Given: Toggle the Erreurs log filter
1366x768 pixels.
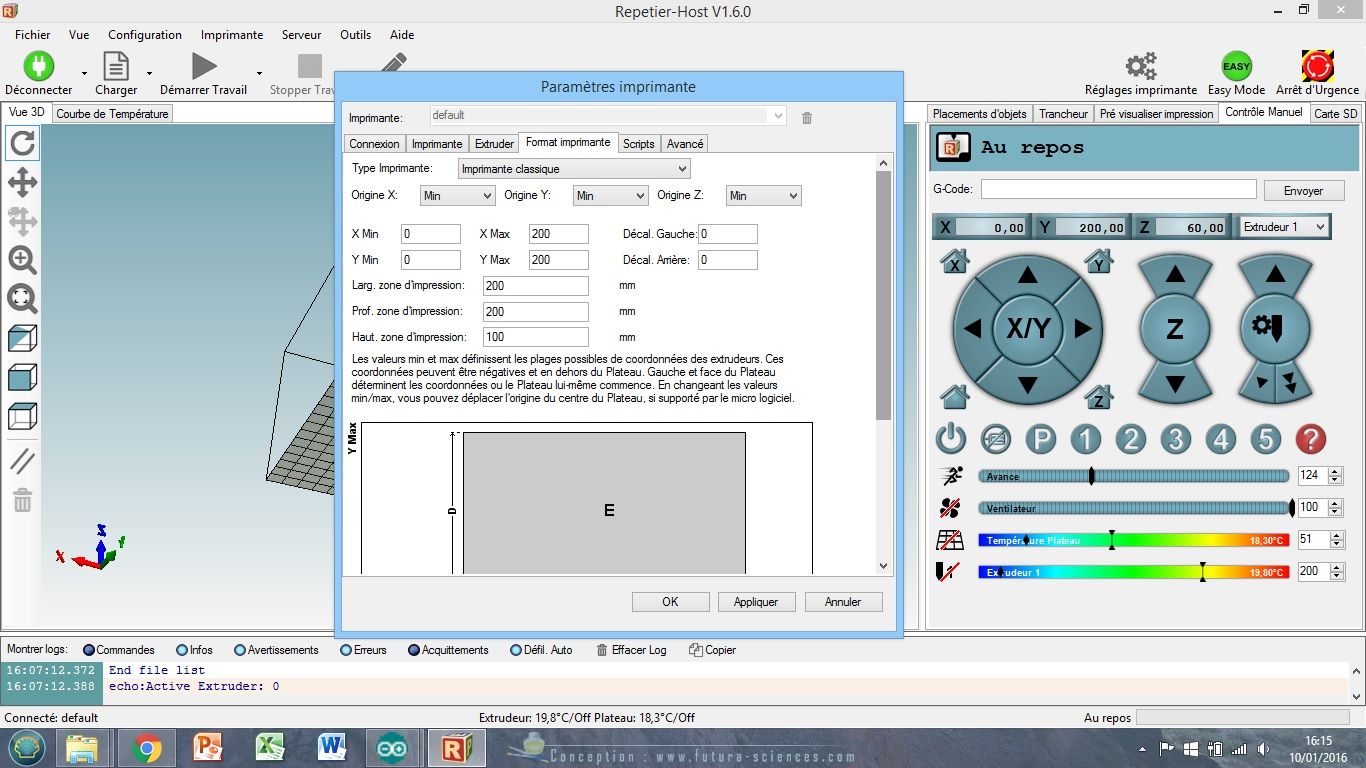Looking at the screenshot, I should (x=363, y=650).
